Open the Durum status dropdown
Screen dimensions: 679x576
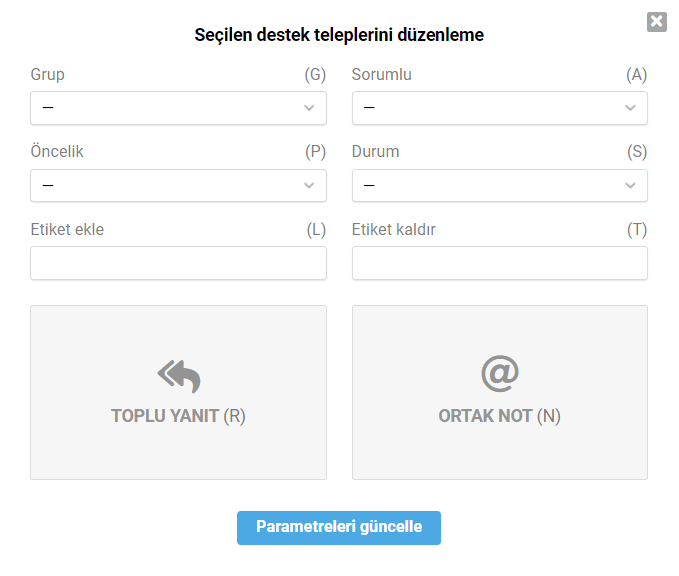click(x=500, y=185)
